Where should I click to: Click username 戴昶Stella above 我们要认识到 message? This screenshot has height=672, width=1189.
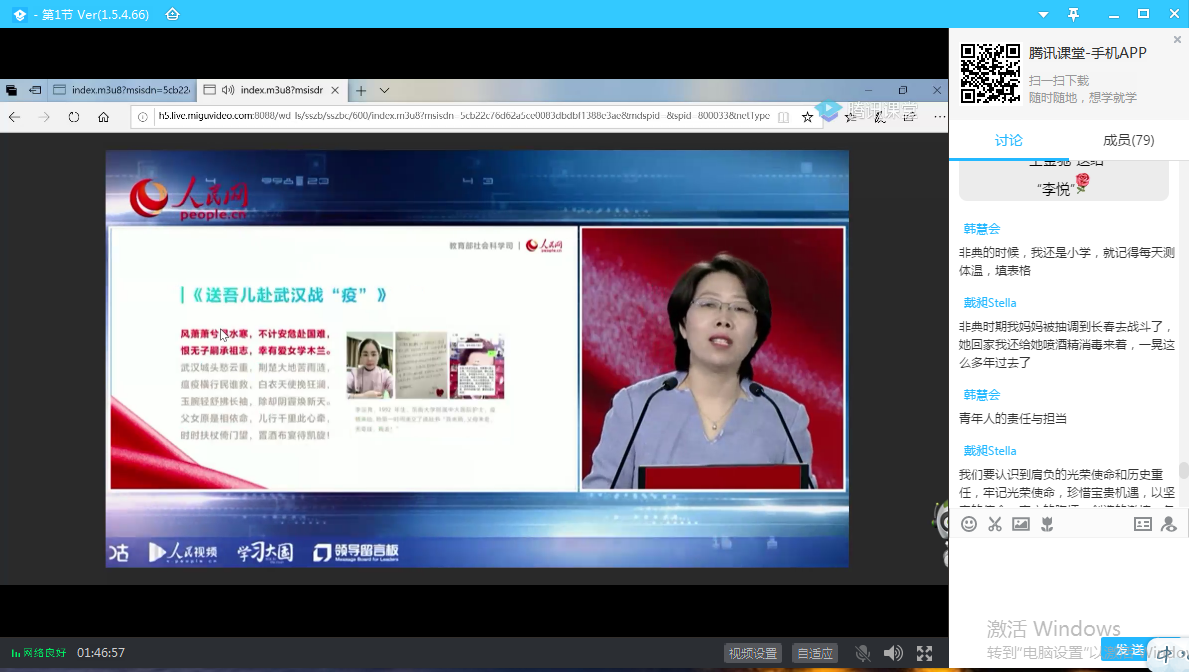(990, 451)
